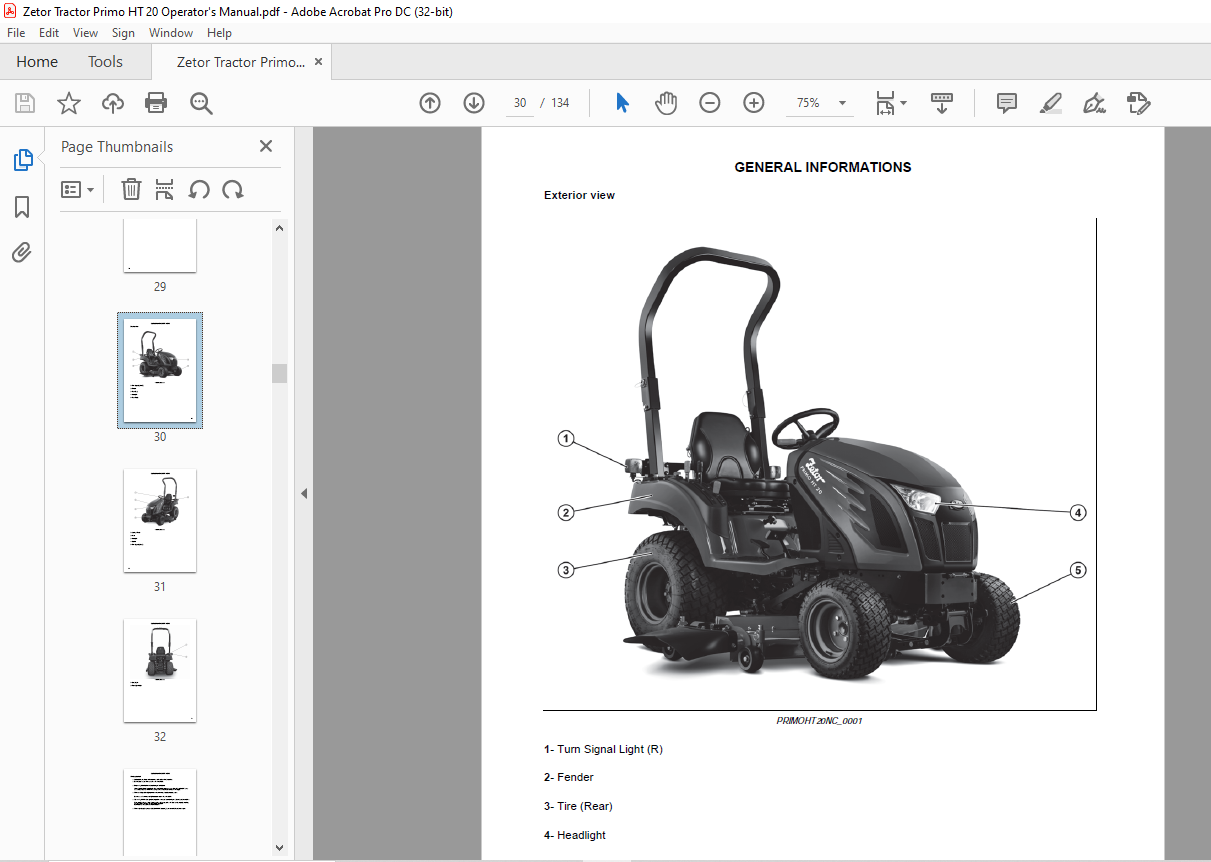Close the Zetor Tractor Primo document tab
The width and height of the screenshot is (1211, 862).
pyautogui.click(x=319, y=62)
